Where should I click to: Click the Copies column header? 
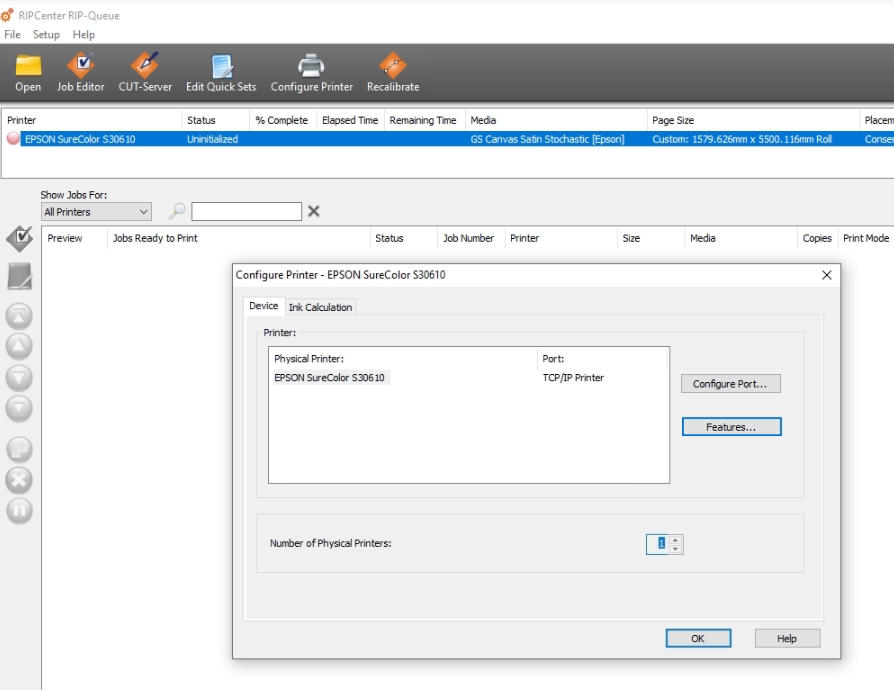817,238
